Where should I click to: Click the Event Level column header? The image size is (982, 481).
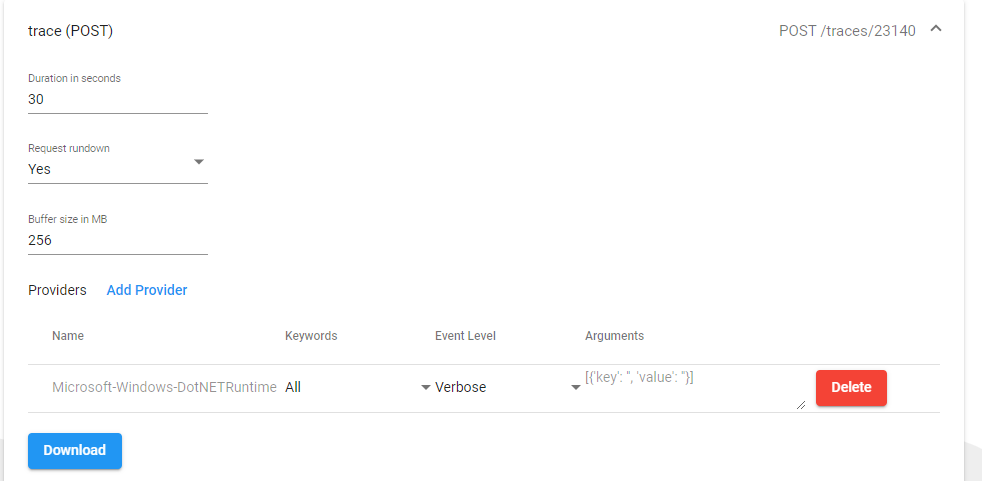pos(465,336)
